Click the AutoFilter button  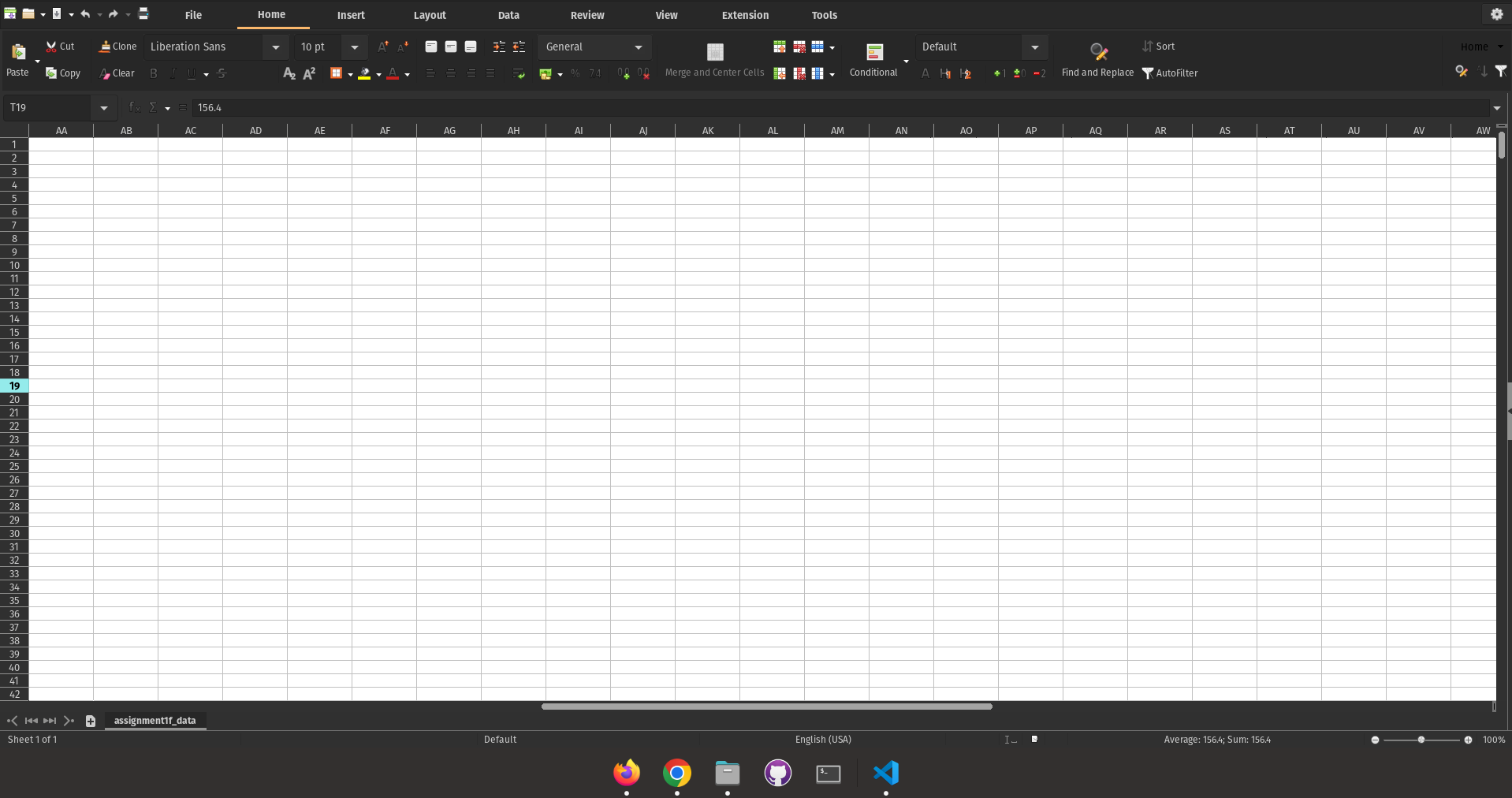tap(1170, 73)
